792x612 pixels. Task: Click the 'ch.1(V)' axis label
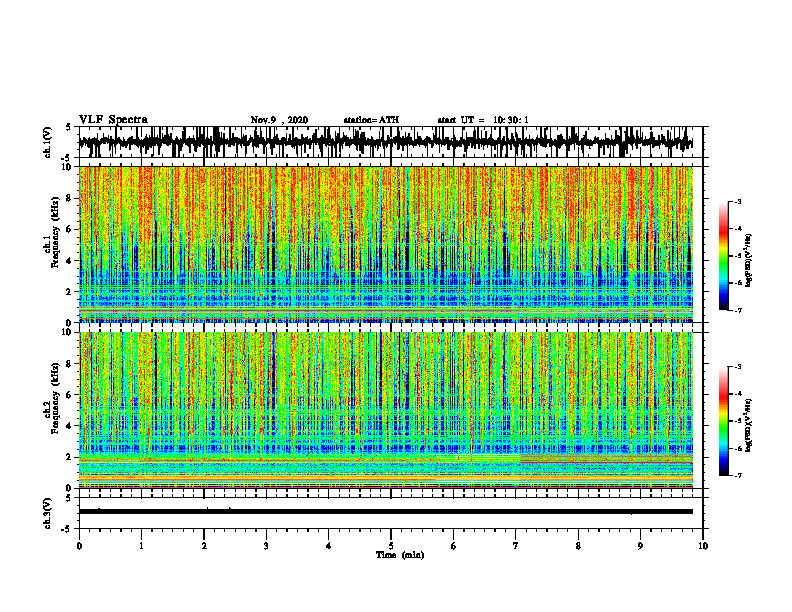click(48, 142)
